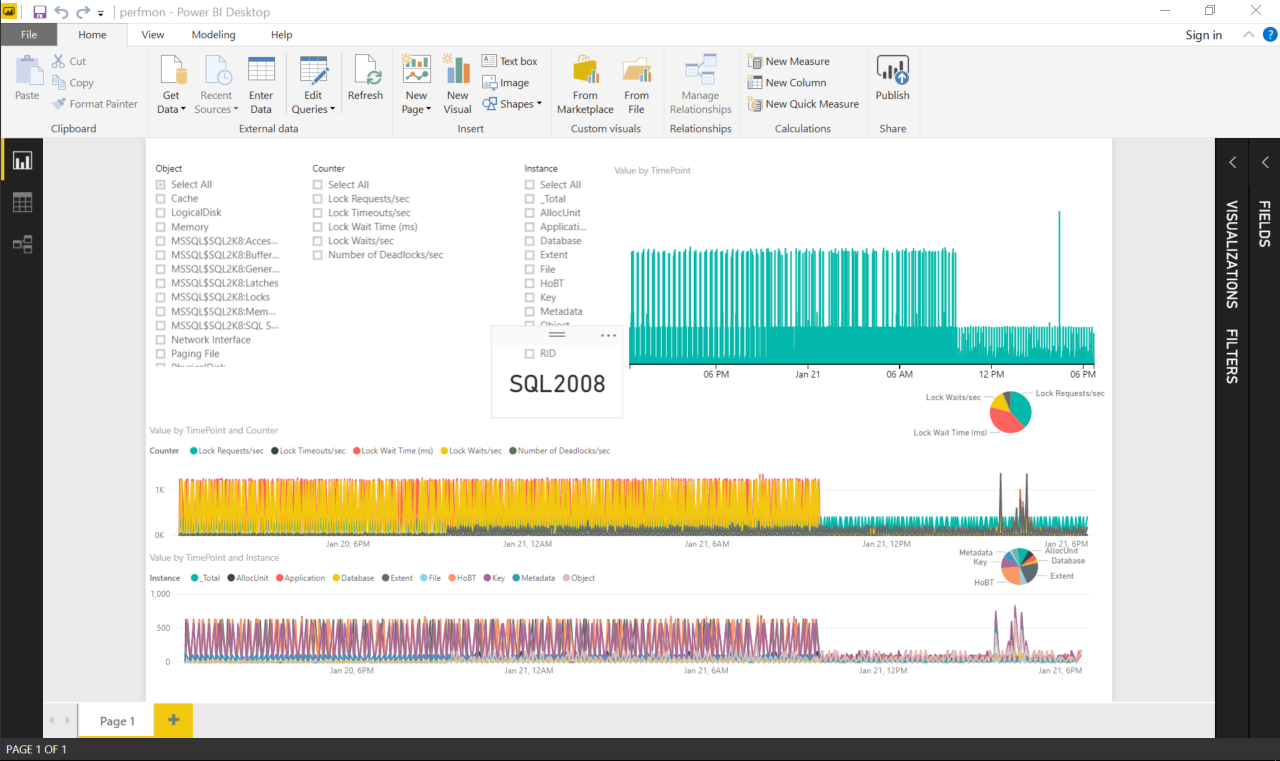Add a new page with plus button
Viewport: 1280px width, 761px height.
click(x=173, y=720)
